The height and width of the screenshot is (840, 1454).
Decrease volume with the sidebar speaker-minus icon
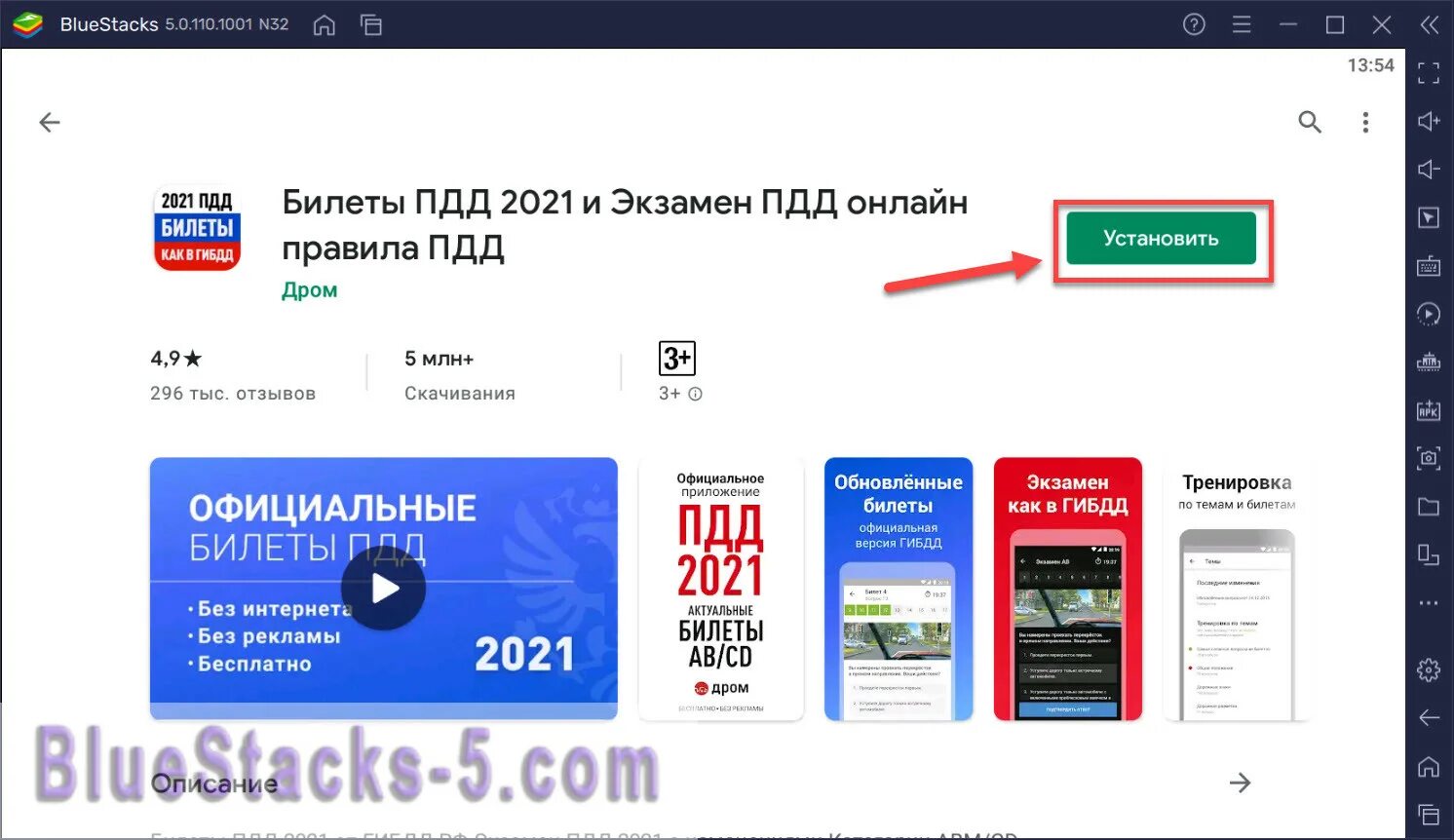click(1429, 170)
